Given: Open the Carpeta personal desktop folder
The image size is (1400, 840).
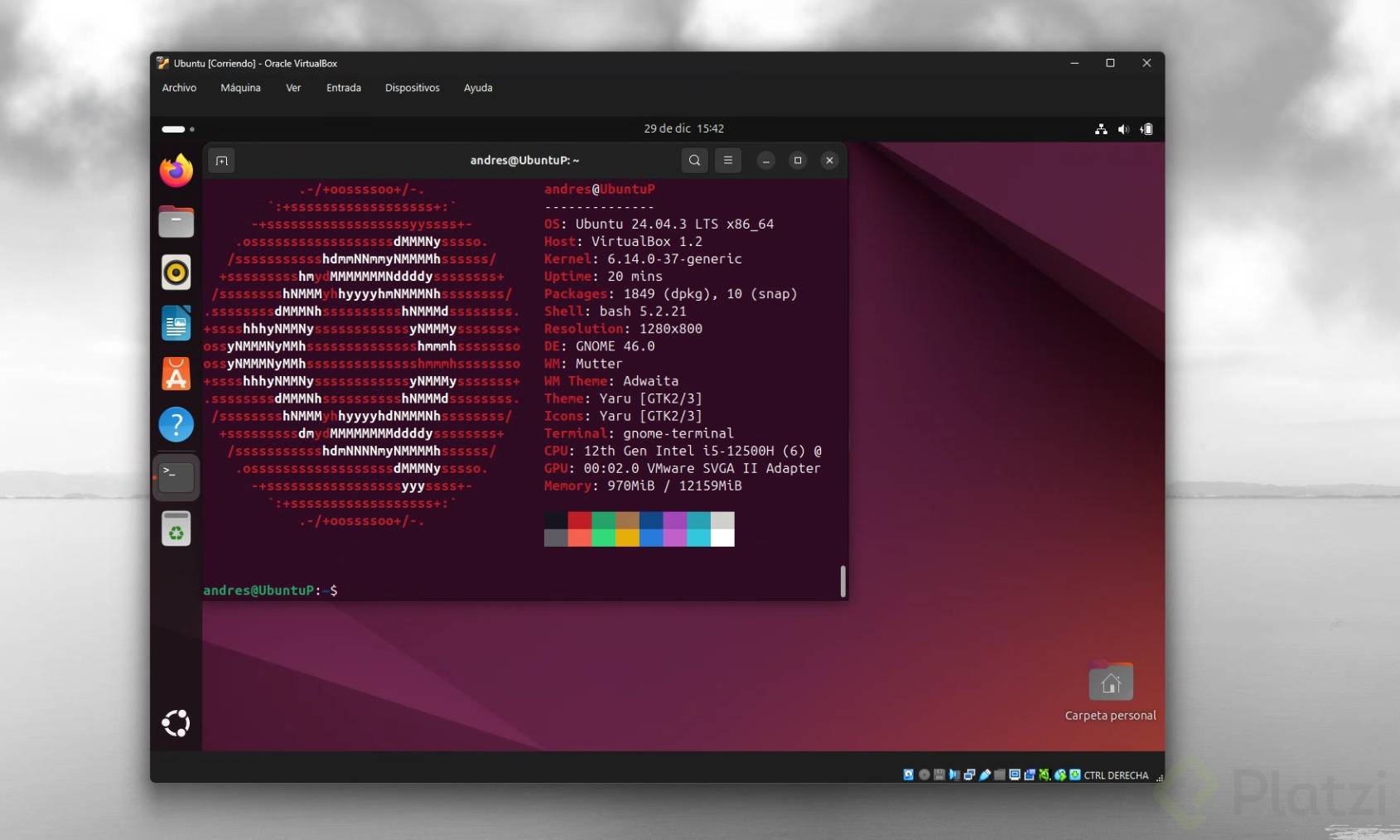Looking at the screenshot, I should pos(1110,692).
